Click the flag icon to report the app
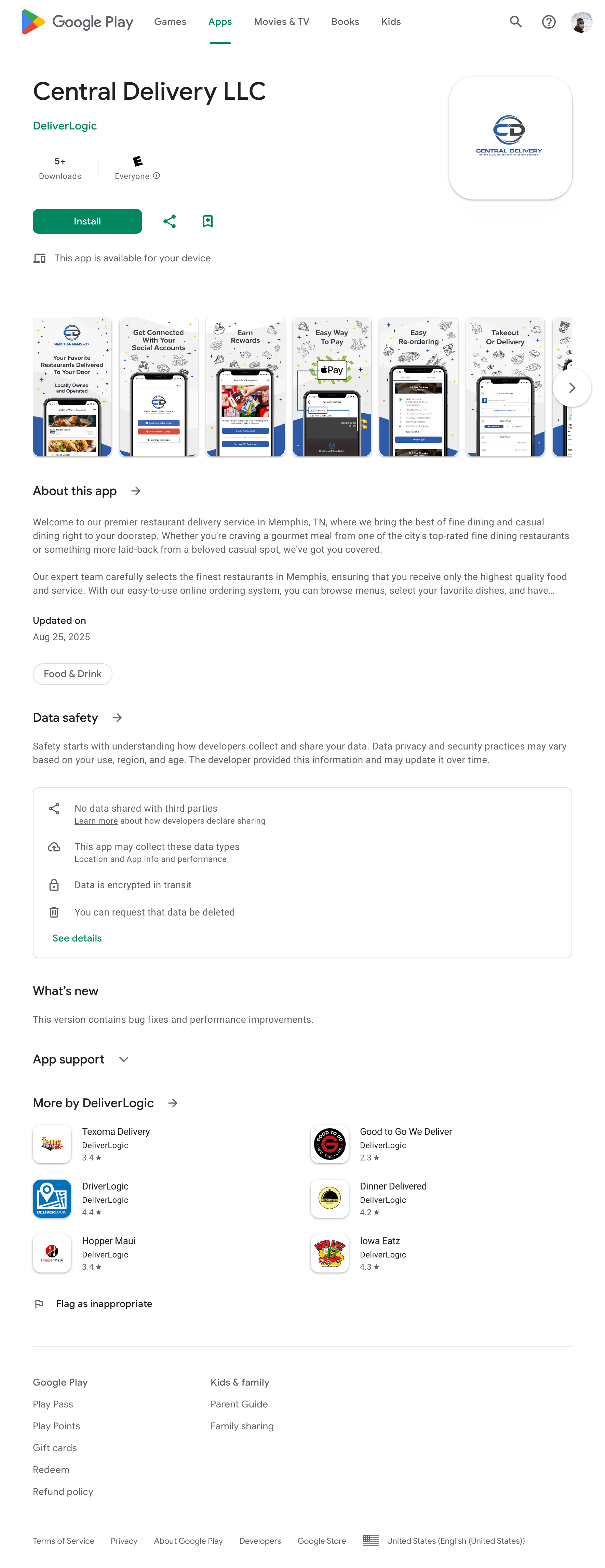This screenshot has height=1568, width=605. [40, 1304]
